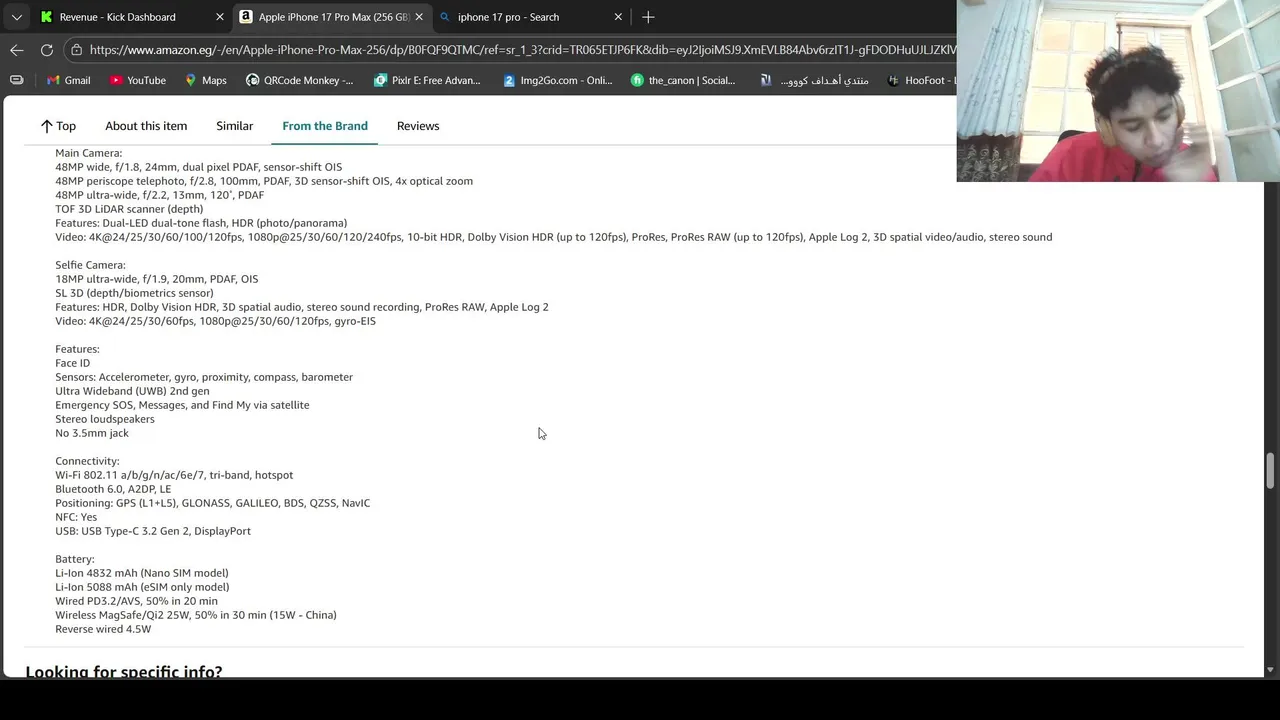Go back to previous page

click(x=17, y=49)
